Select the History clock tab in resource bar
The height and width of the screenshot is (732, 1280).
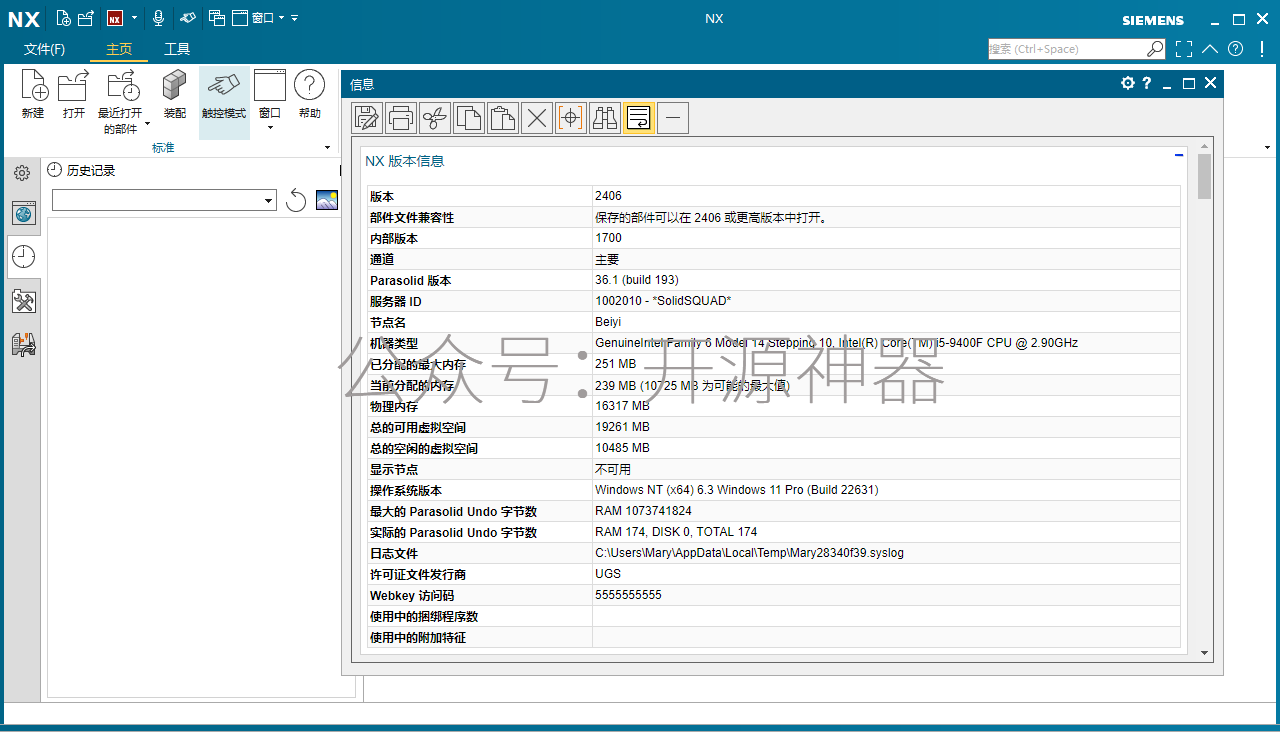pos(24,257)
